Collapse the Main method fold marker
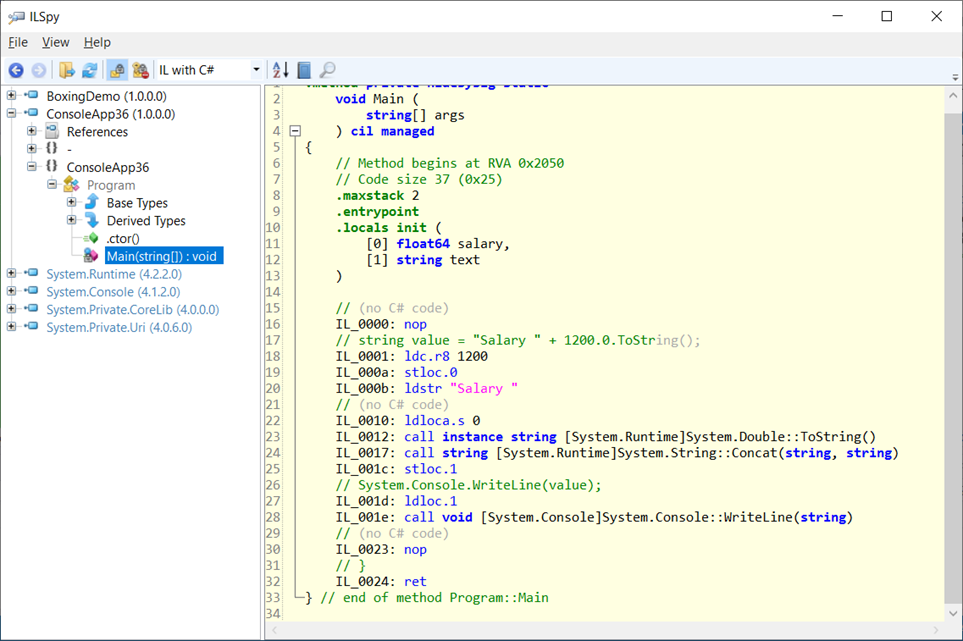The width and height of the screenshot is (963, 641). coord(295,131)
